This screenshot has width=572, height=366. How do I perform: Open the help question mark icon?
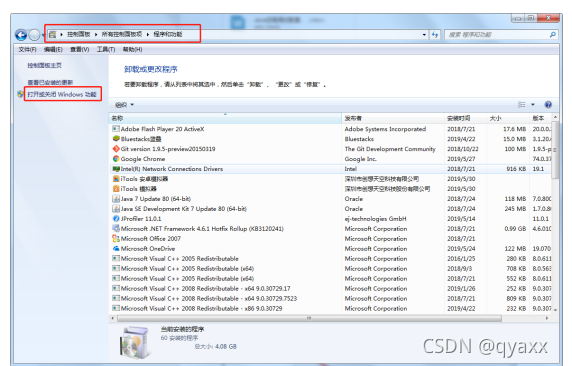(548, 105)
